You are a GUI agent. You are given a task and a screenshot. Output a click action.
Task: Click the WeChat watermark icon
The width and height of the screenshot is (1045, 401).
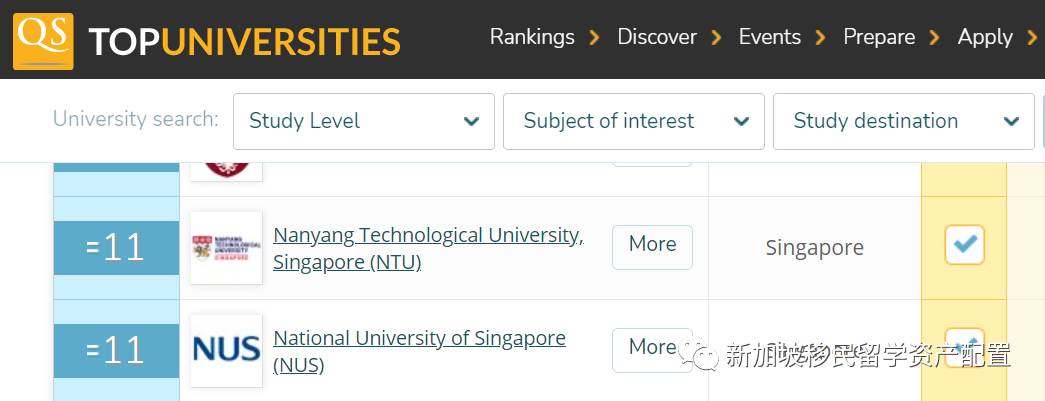pyautogui.click(x=702, y=353)
